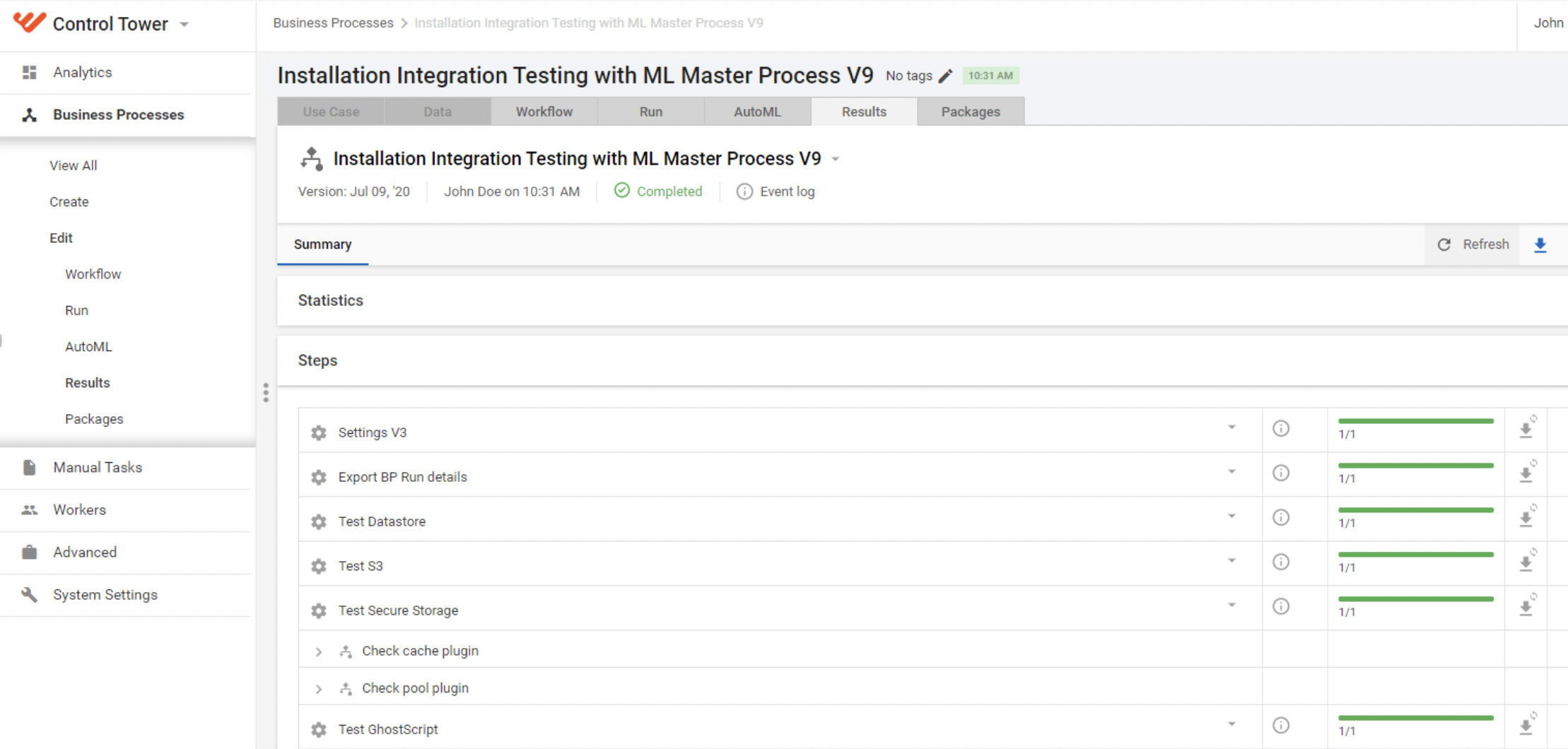Open the Control Tower dropdown arrow

(x=184, y=24)
